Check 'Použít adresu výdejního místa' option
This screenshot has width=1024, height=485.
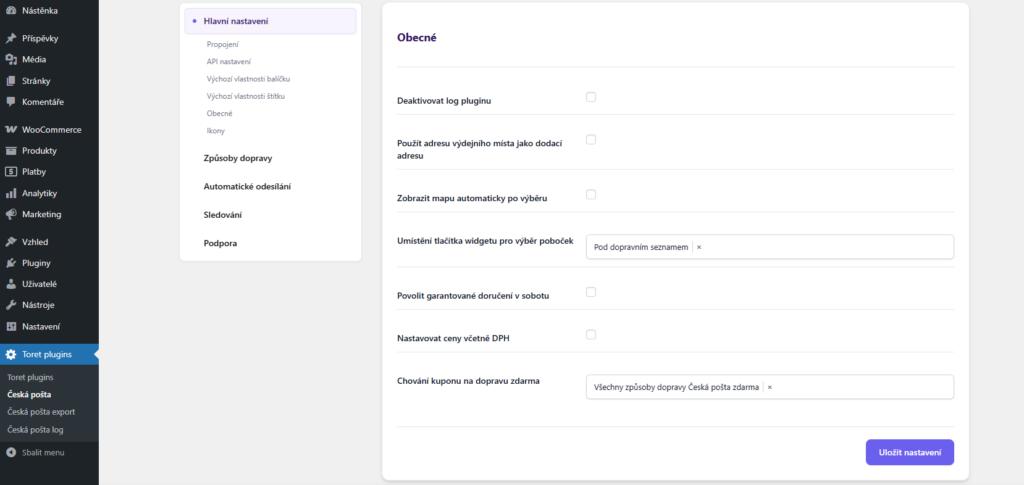(591, 140)
